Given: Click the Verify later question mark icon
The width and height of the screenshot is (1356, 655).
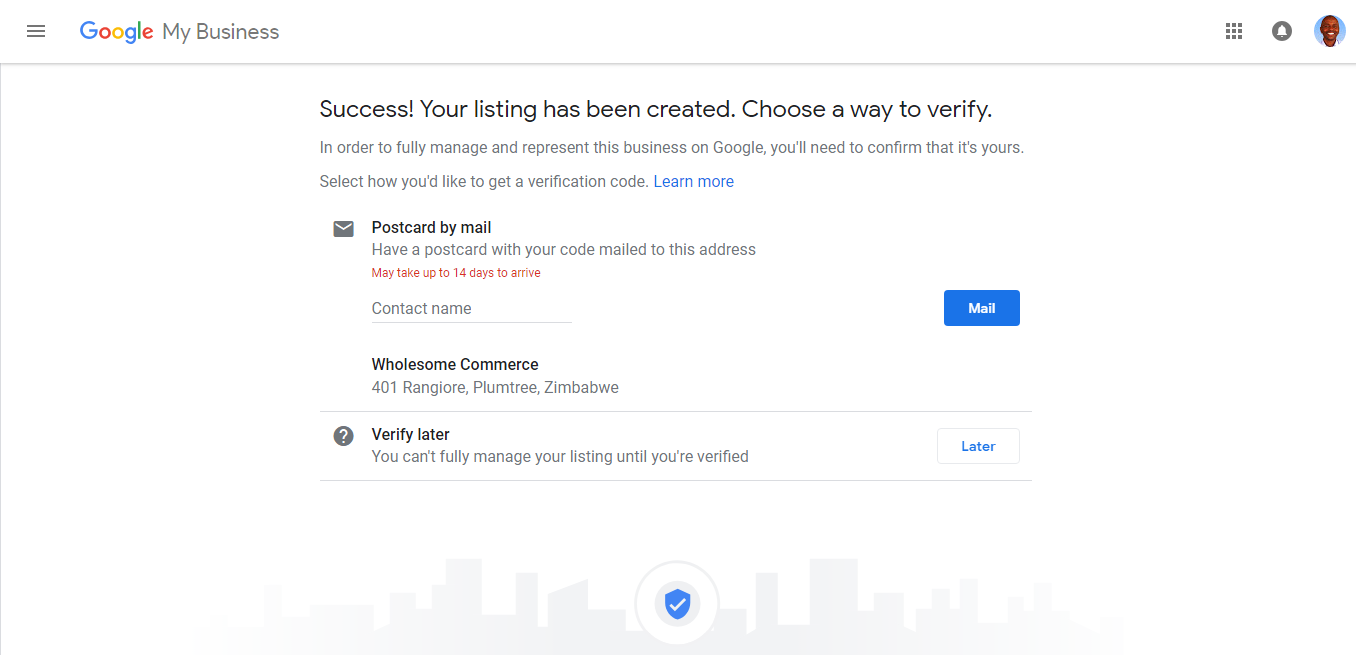Looking at the screenshot, I should coord(344,436).
